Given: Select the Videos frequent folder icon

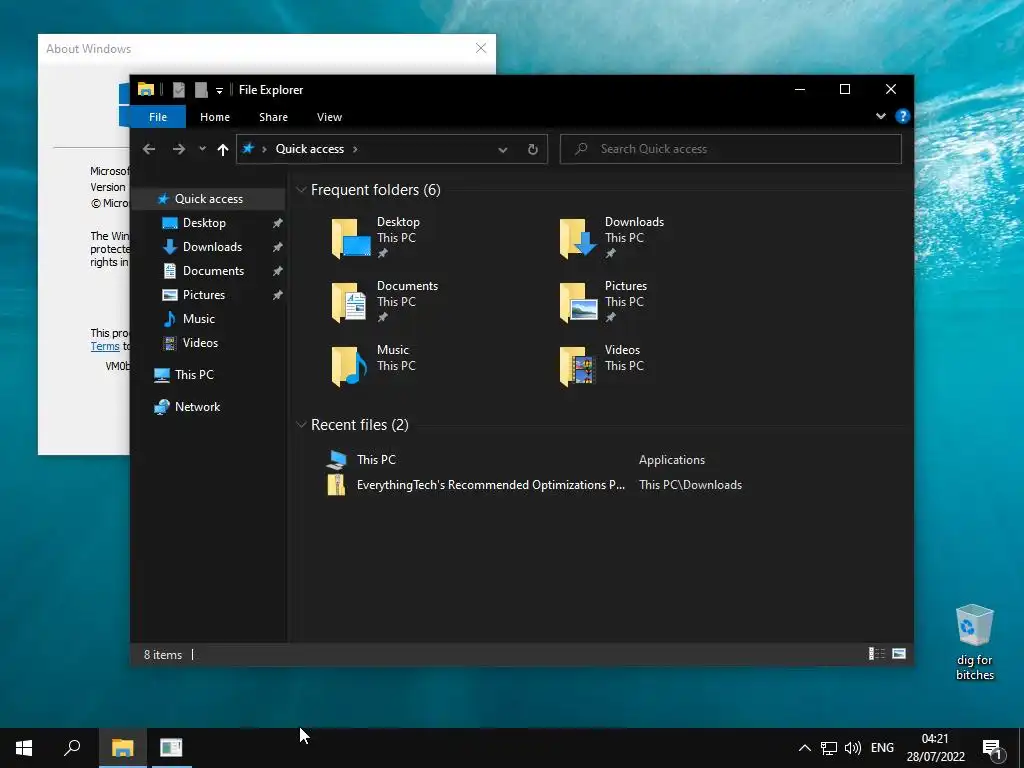Looking at the screenshot, I should pyautogui.click(x=578, y=366).
